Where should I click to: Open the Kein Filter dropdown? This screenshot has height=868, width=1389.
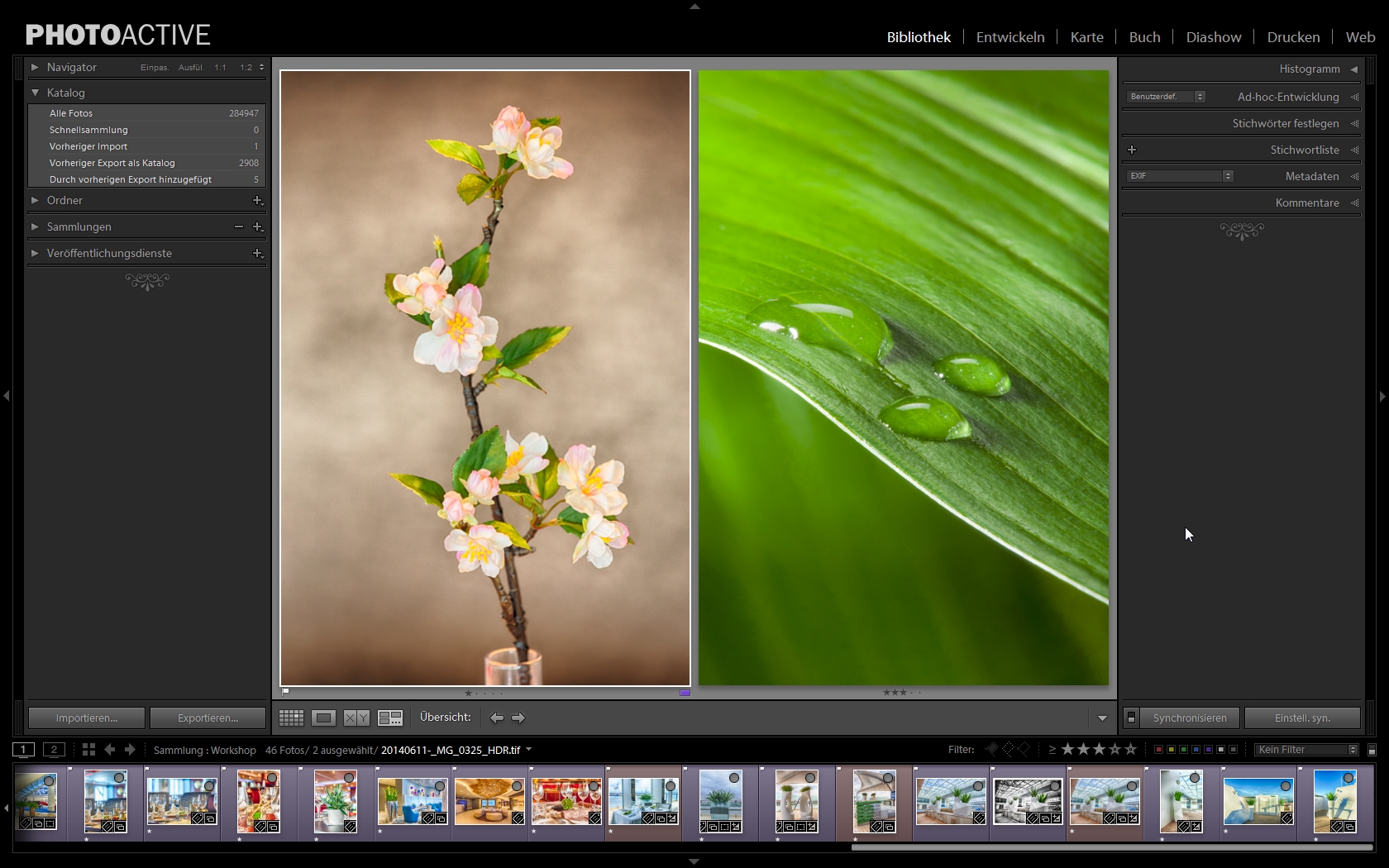click(1306, 750)
